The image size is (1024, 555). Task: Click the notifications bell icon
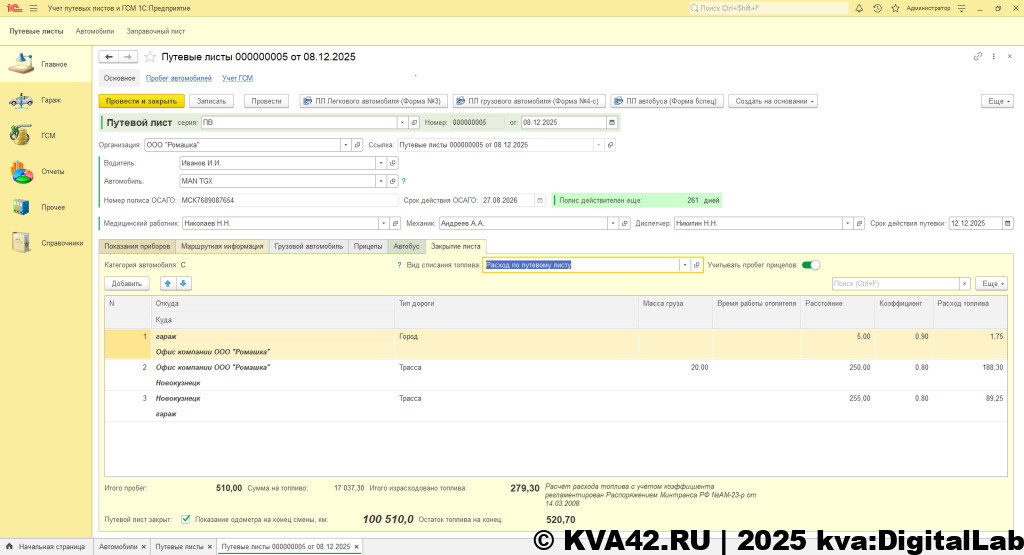pos(858,8)
